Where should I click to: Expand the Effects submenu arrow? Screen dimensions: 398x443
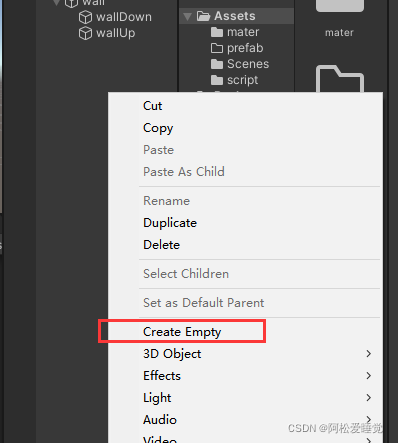[x=368, y=376]
